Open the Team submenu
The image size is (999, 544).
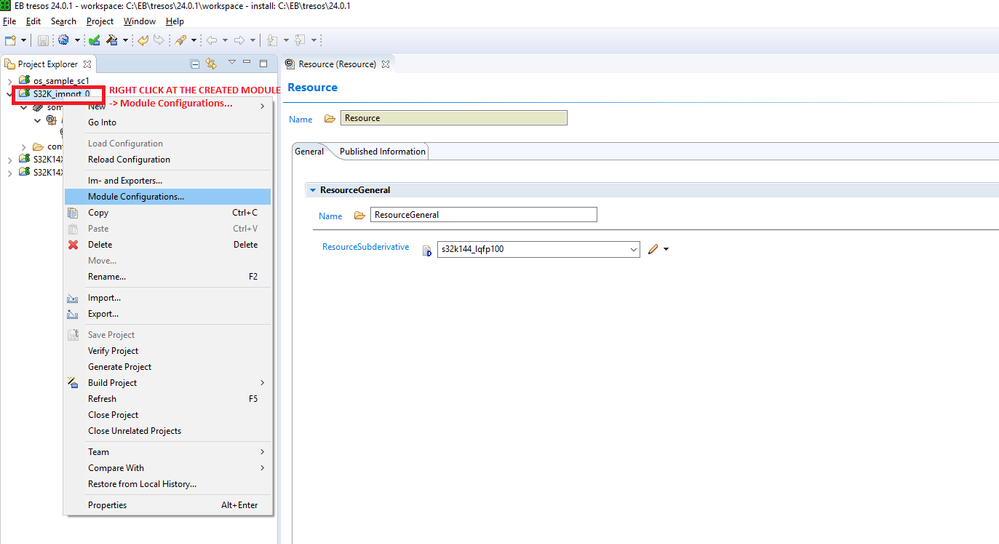(168, 452)
